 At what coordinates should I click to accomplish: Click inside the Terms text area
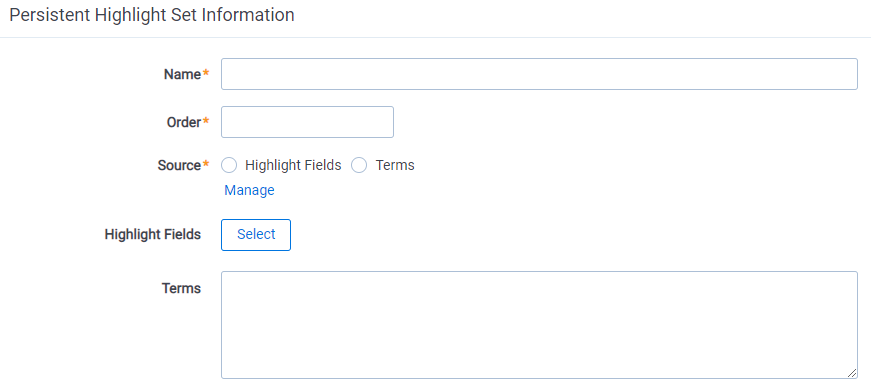(539, 325)
